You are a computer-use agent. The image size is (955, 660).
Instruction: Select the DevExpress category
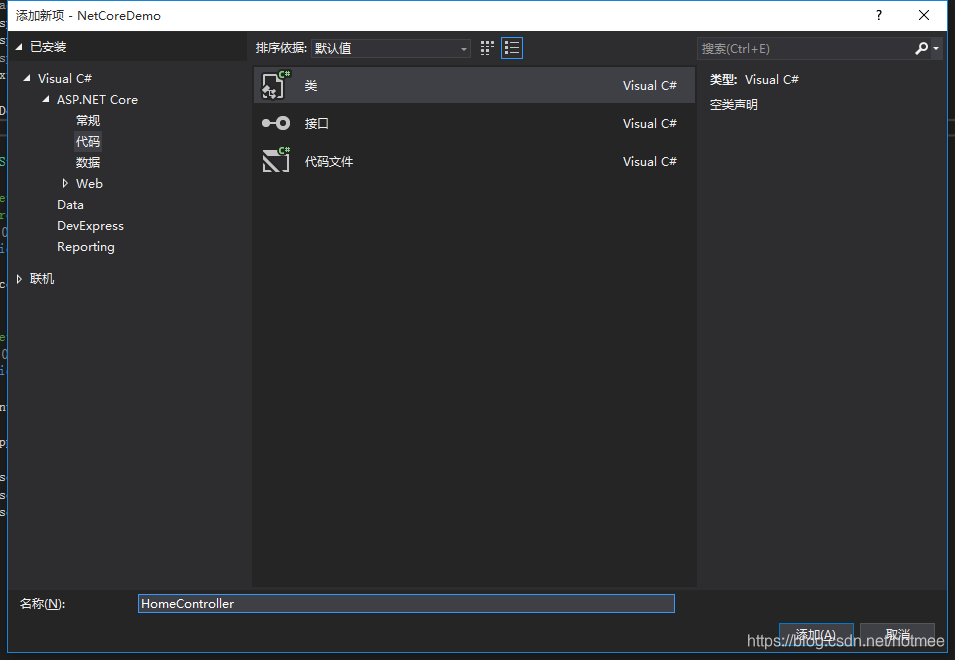(x=90, y=225)
